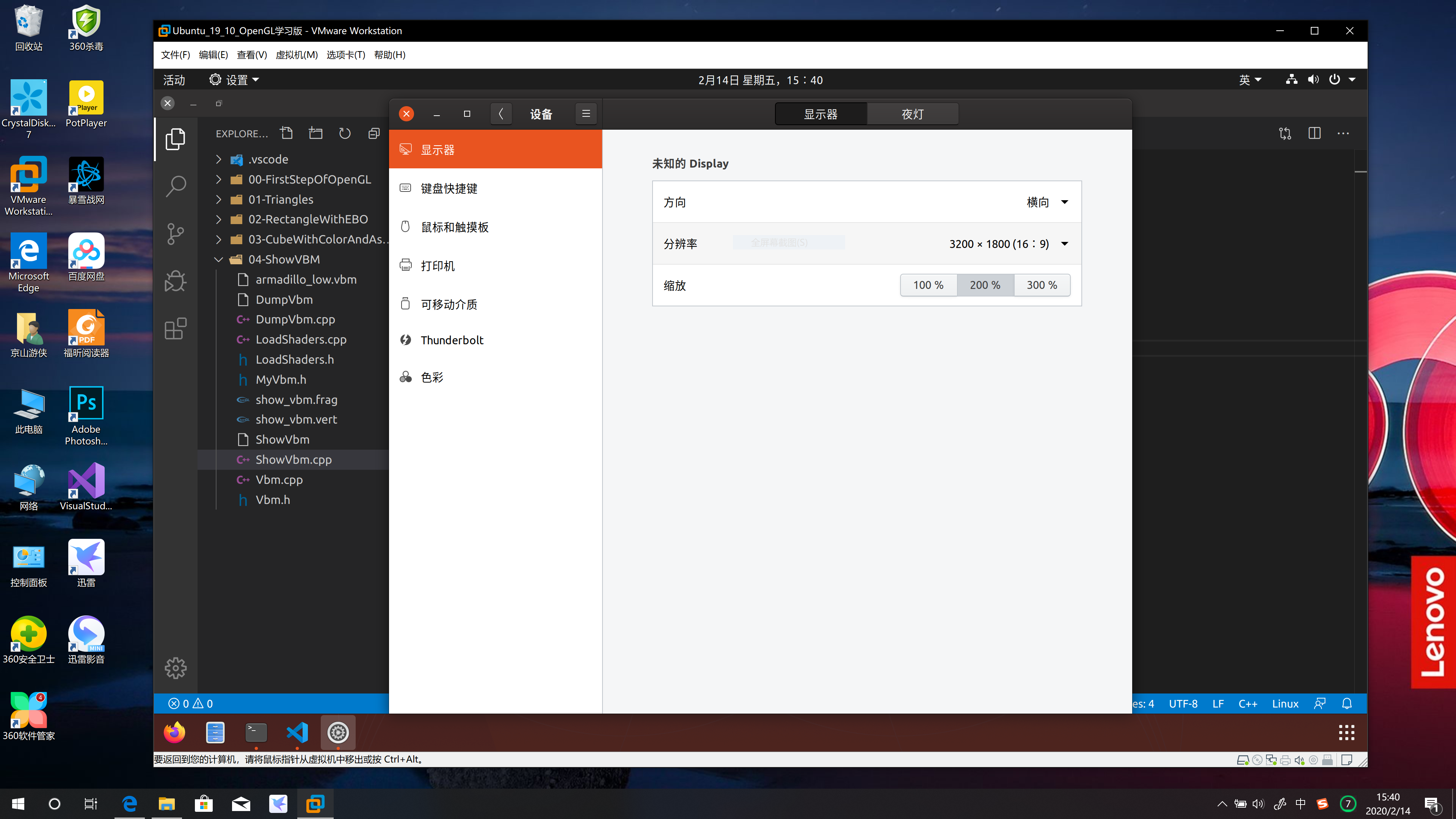Select Thunderbolt in Settings sidebar

pos(496,340)
